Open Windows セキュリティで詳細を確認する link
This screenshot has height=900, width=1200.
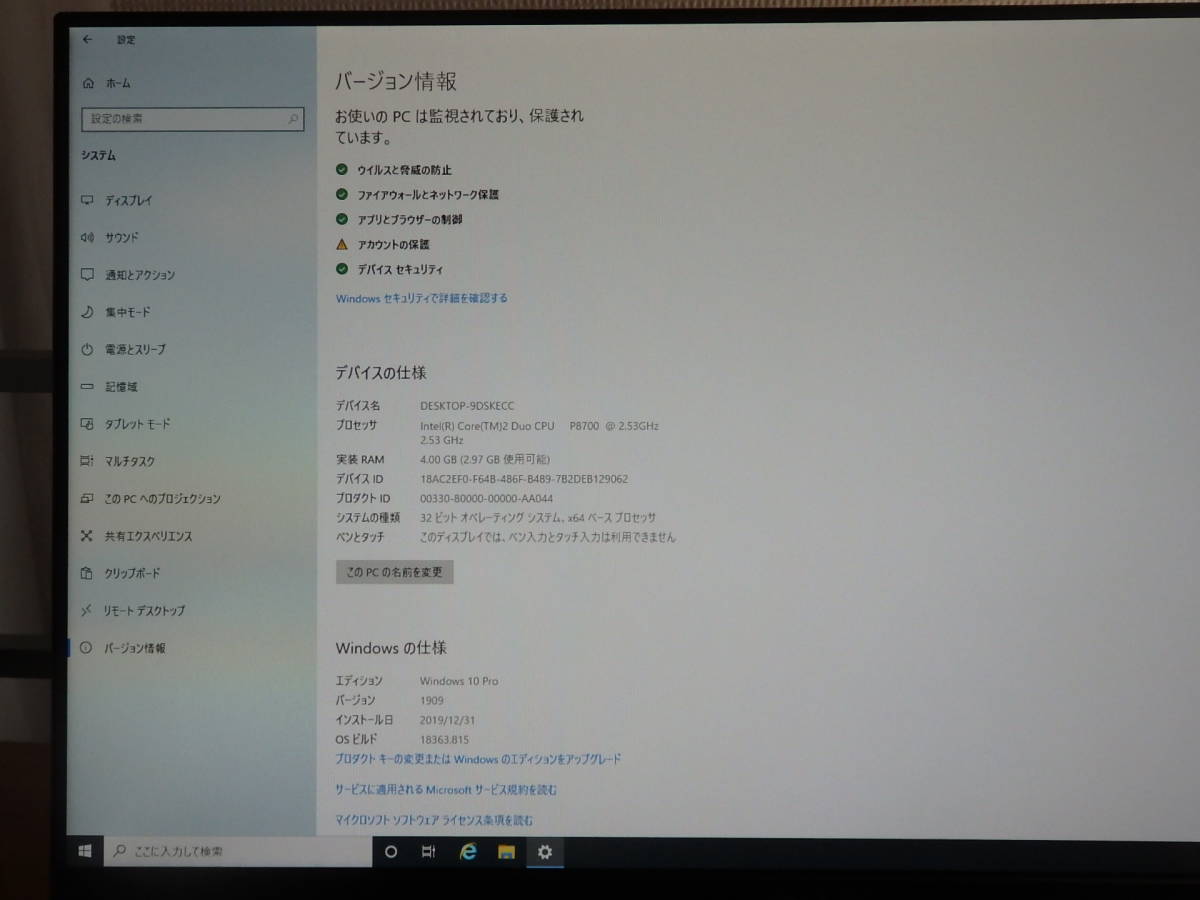pos(422,298)
